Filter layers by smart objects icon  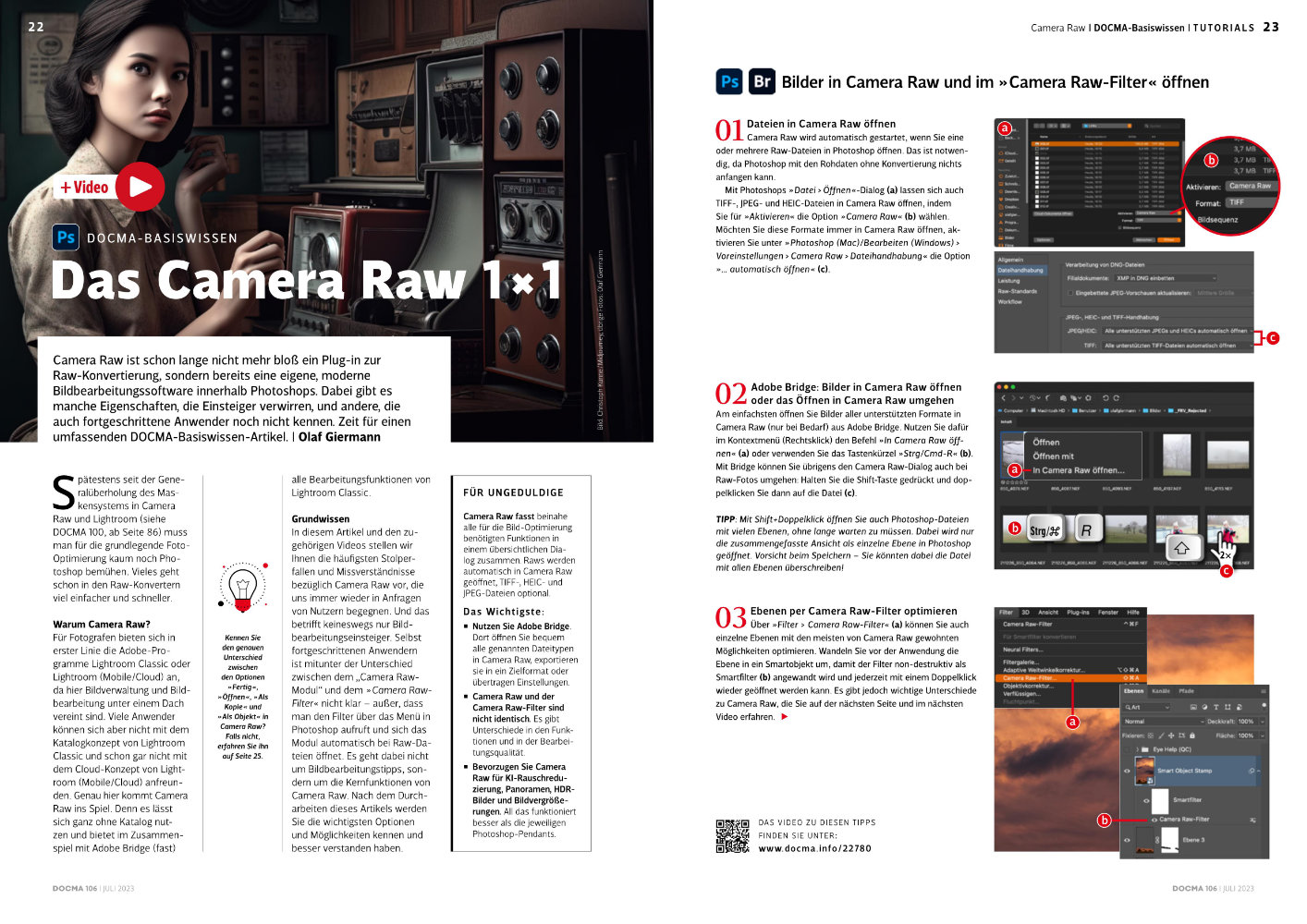tap(1240, 707)
